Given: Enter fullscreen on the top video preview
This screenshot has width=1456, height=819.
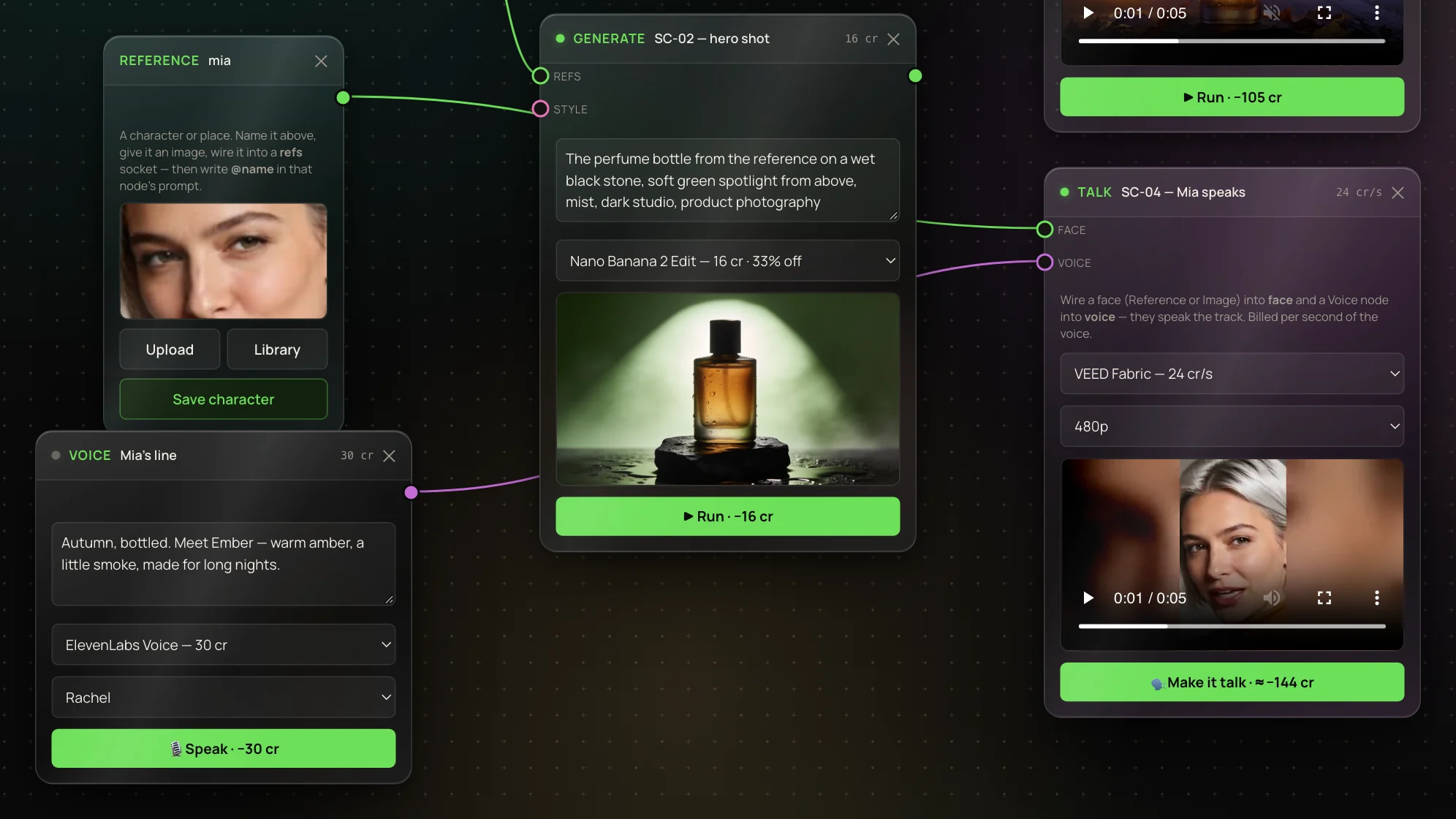Looking at the screenshot, I should (x=1324, y=13).
